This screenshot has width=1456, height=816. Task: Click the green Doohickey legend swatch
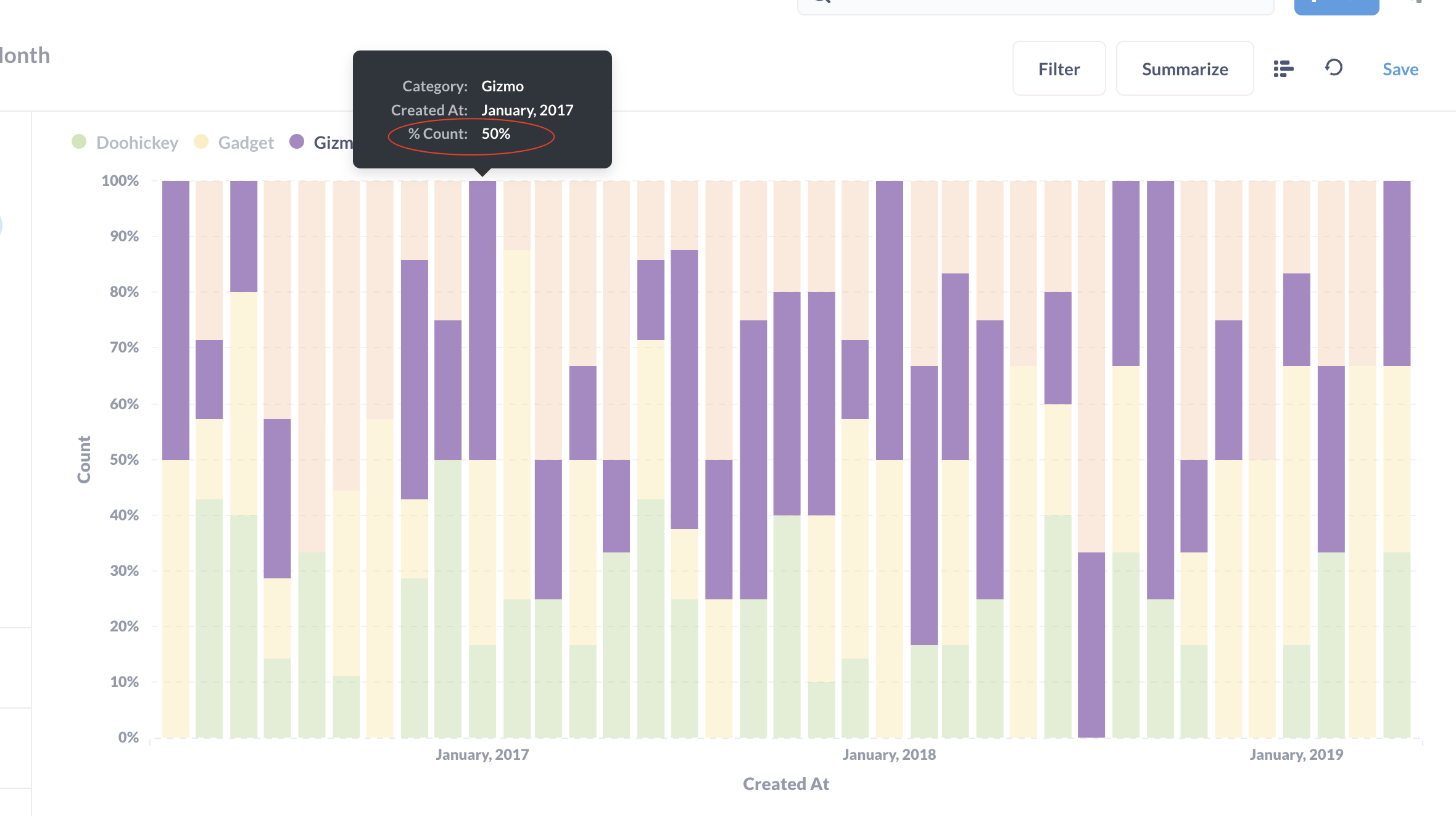click(79, 141)
